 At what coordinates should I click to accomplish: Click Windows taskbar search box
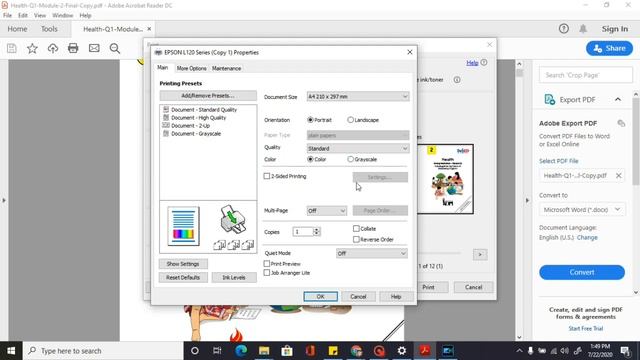(x=102, y=351)
